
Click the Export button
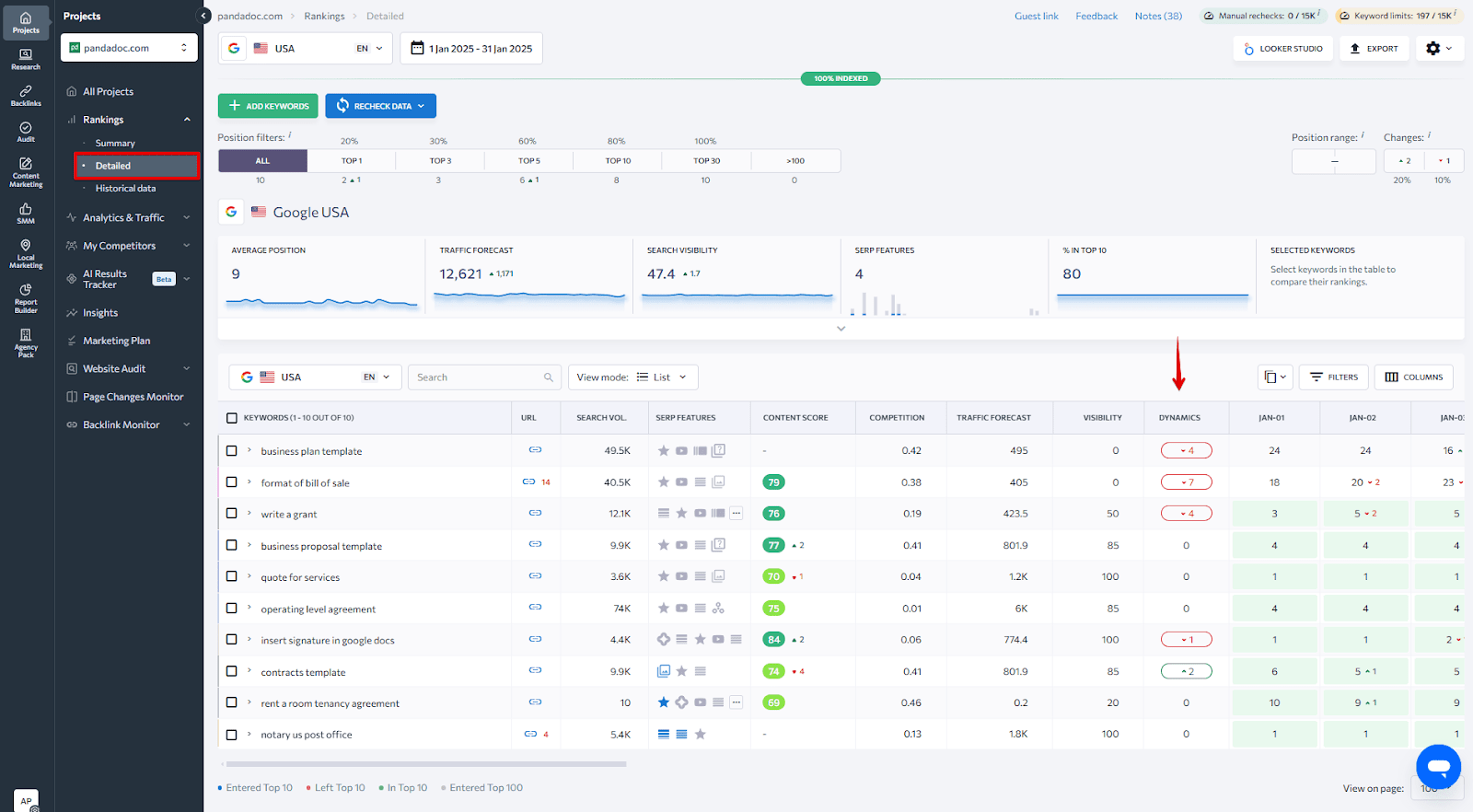tap(1374, 48)
